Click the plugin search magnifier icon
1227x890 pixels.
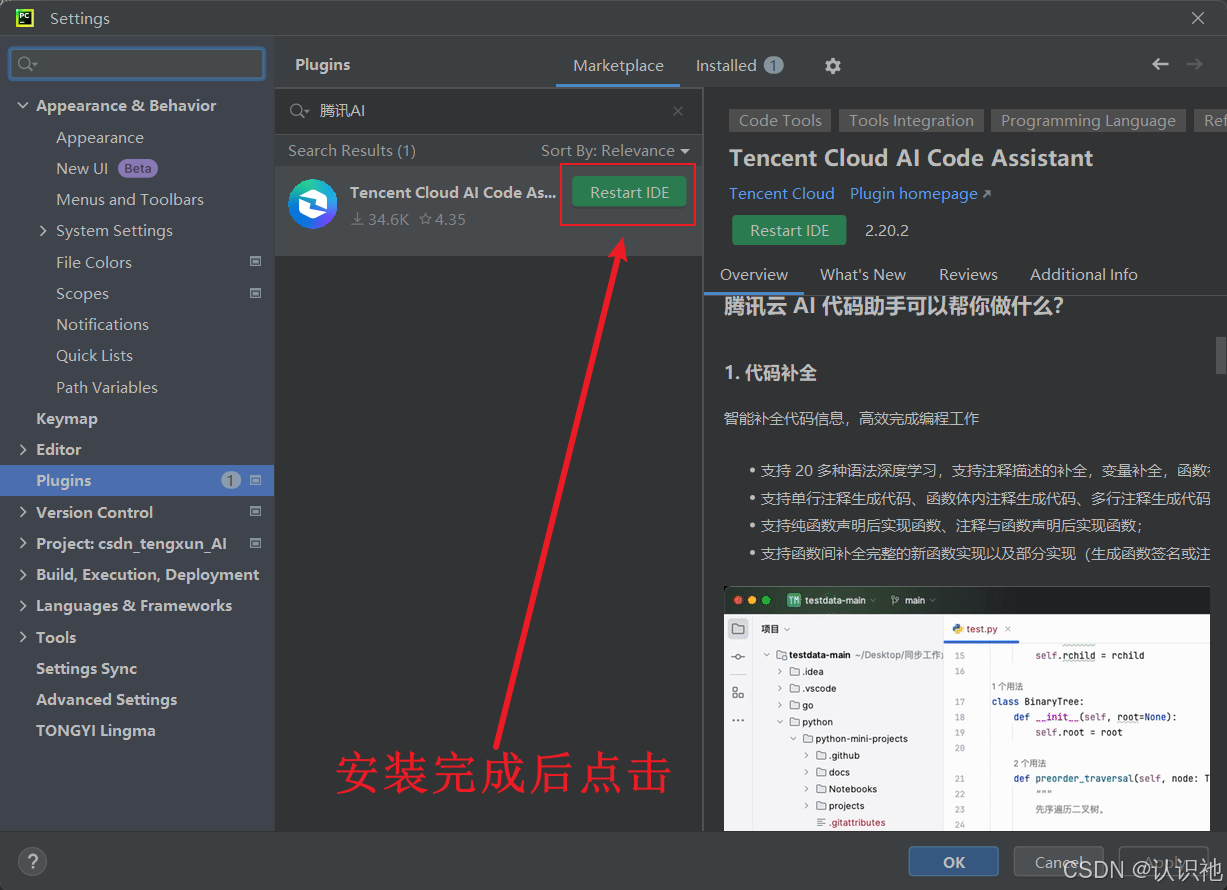tap(299, 111)
